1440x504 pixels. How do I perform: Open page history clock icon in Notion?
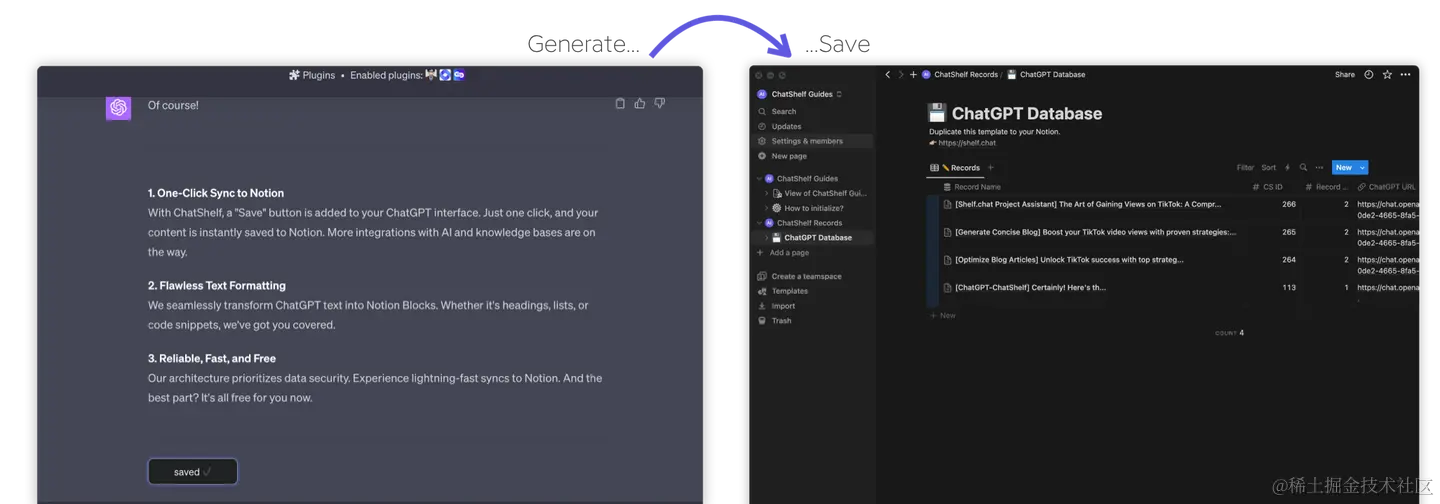point(1369,74)
